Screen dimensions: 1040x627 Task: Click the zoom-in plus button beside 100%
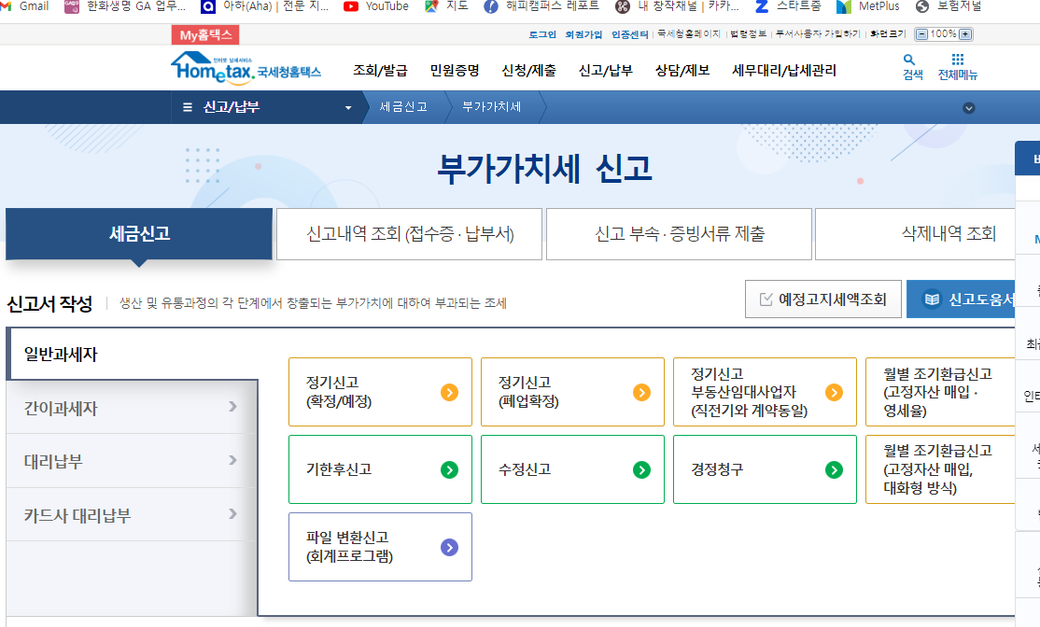[x=965, y=34]
